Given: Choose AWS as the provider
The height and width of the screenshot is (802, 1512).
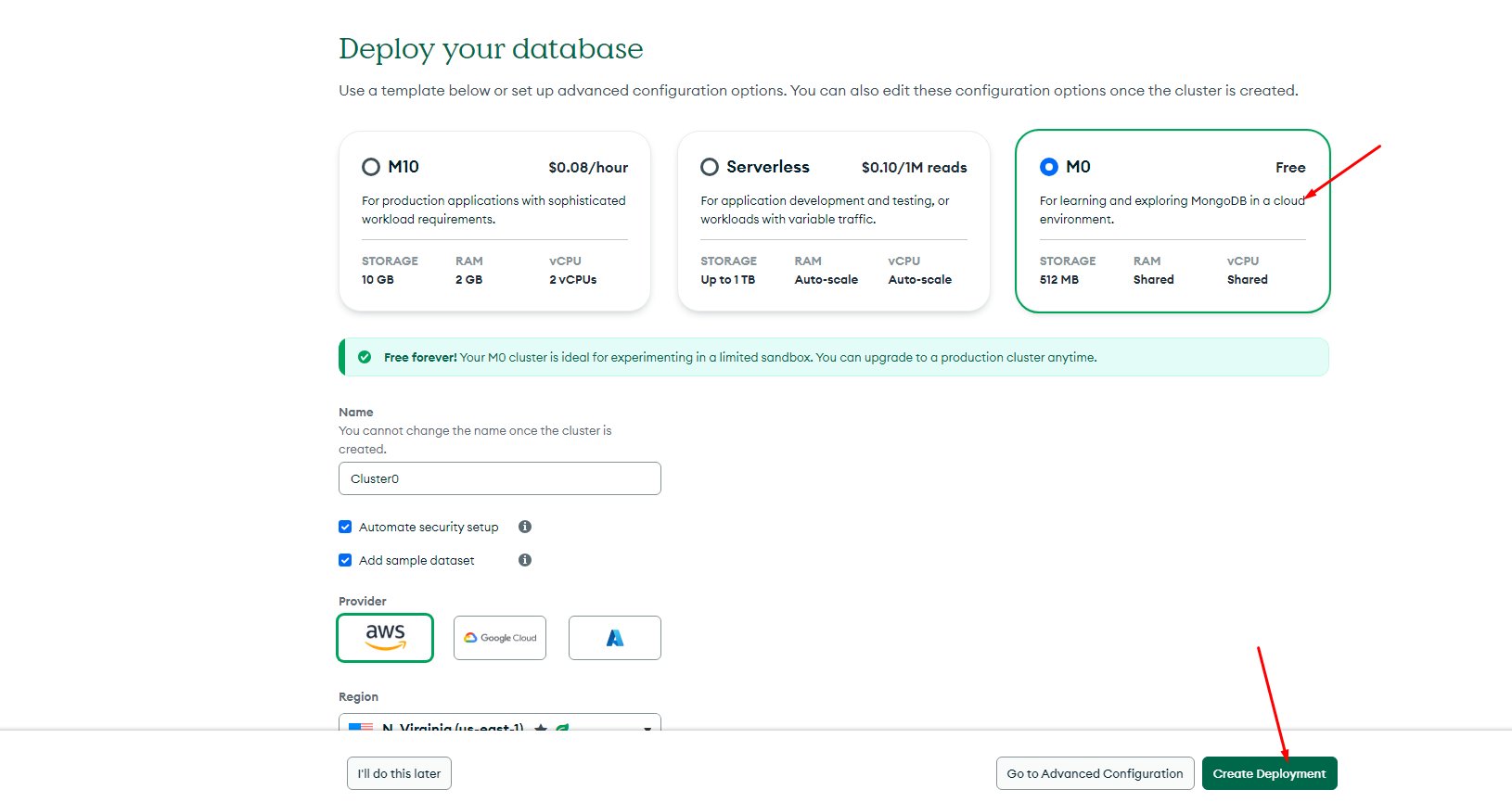Looking at the screenshot, I should (385, 638).
